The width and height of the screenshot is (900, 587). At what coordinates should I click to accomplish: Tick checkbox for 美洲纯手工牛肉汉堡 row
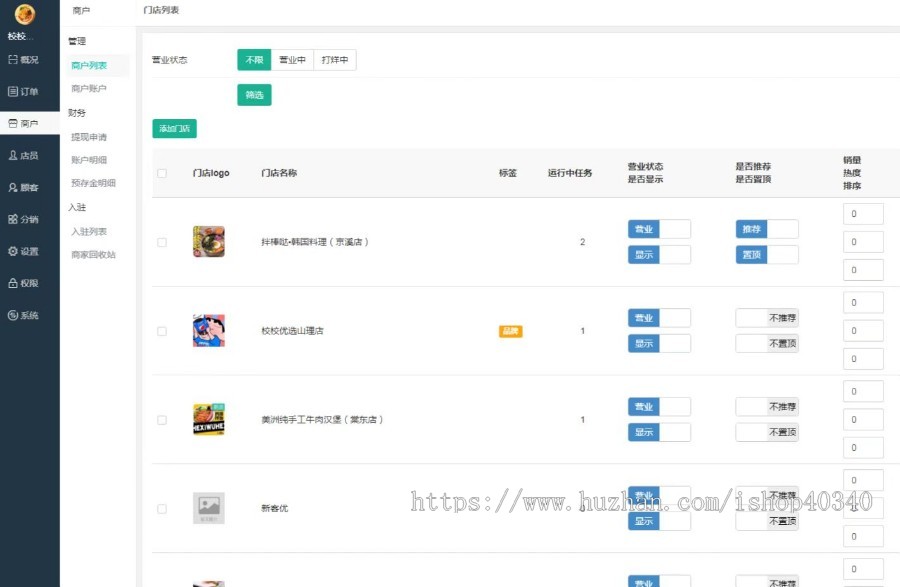[162, 420]
